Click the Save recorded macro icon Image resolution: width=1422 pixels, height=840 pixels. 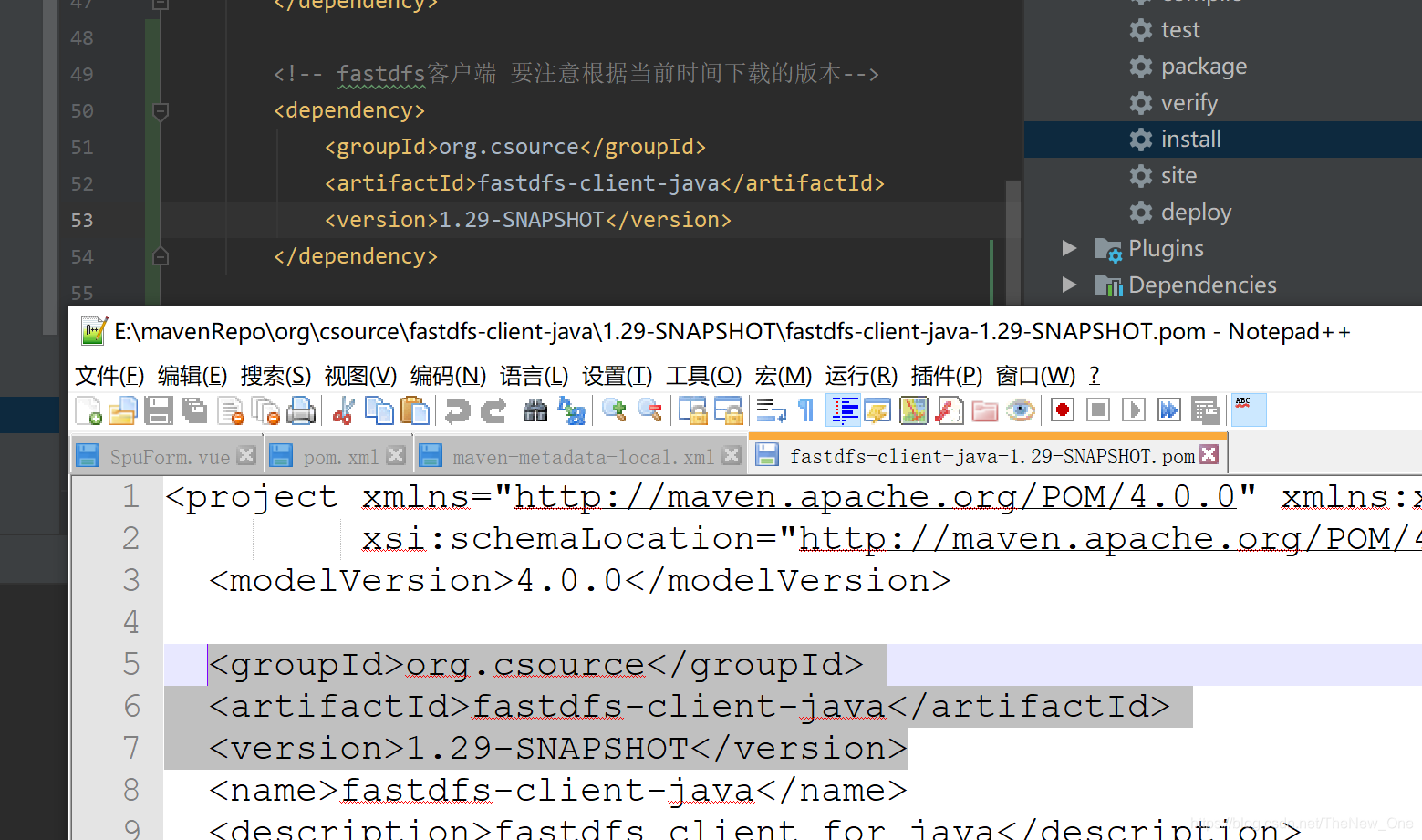(x=1206, y=411)
